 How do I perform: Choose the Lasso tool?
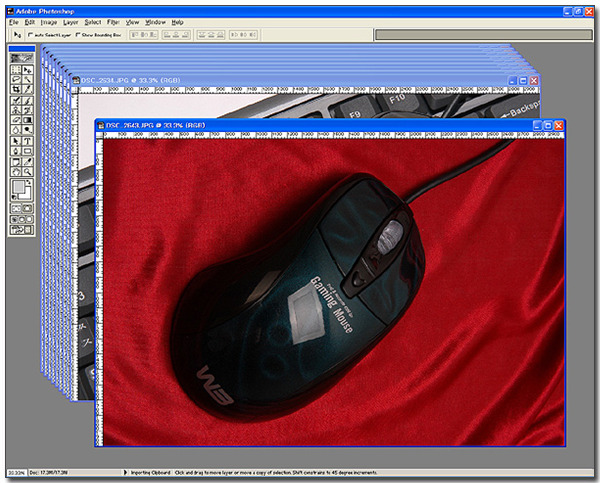click(x=17, y=78)
